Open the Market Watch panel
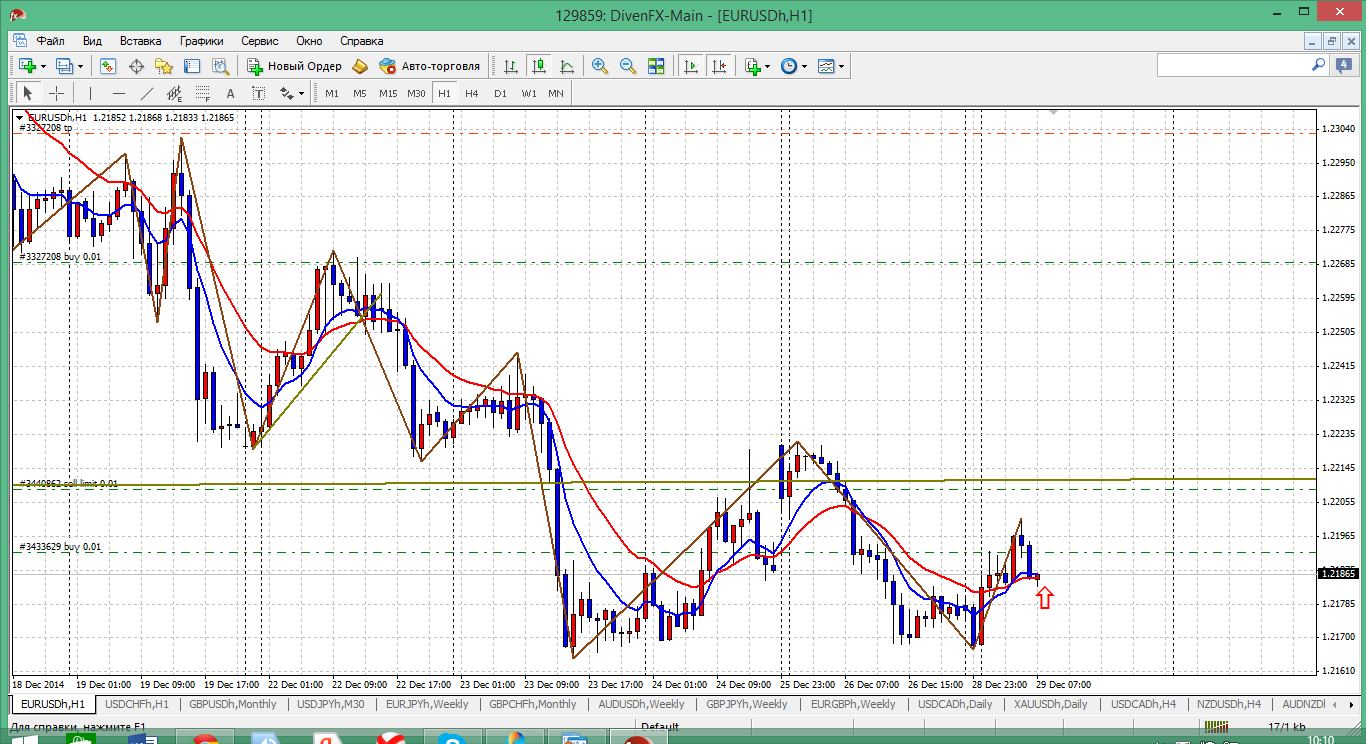The image size is (1369, 744). (108, 66)
